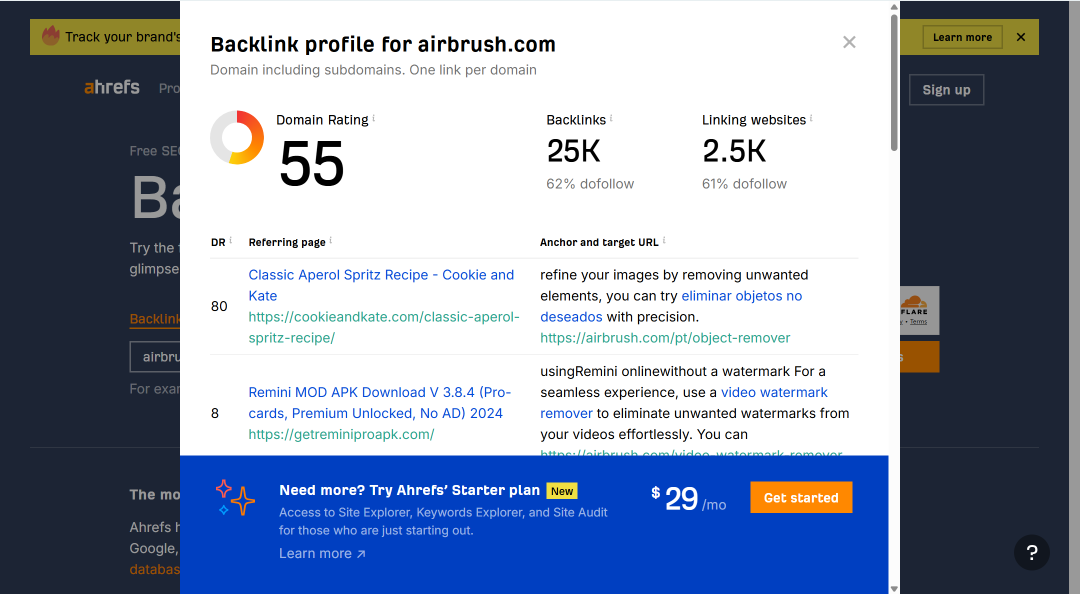
Task: Click the ahrefs logo
Action: point(112,88)
